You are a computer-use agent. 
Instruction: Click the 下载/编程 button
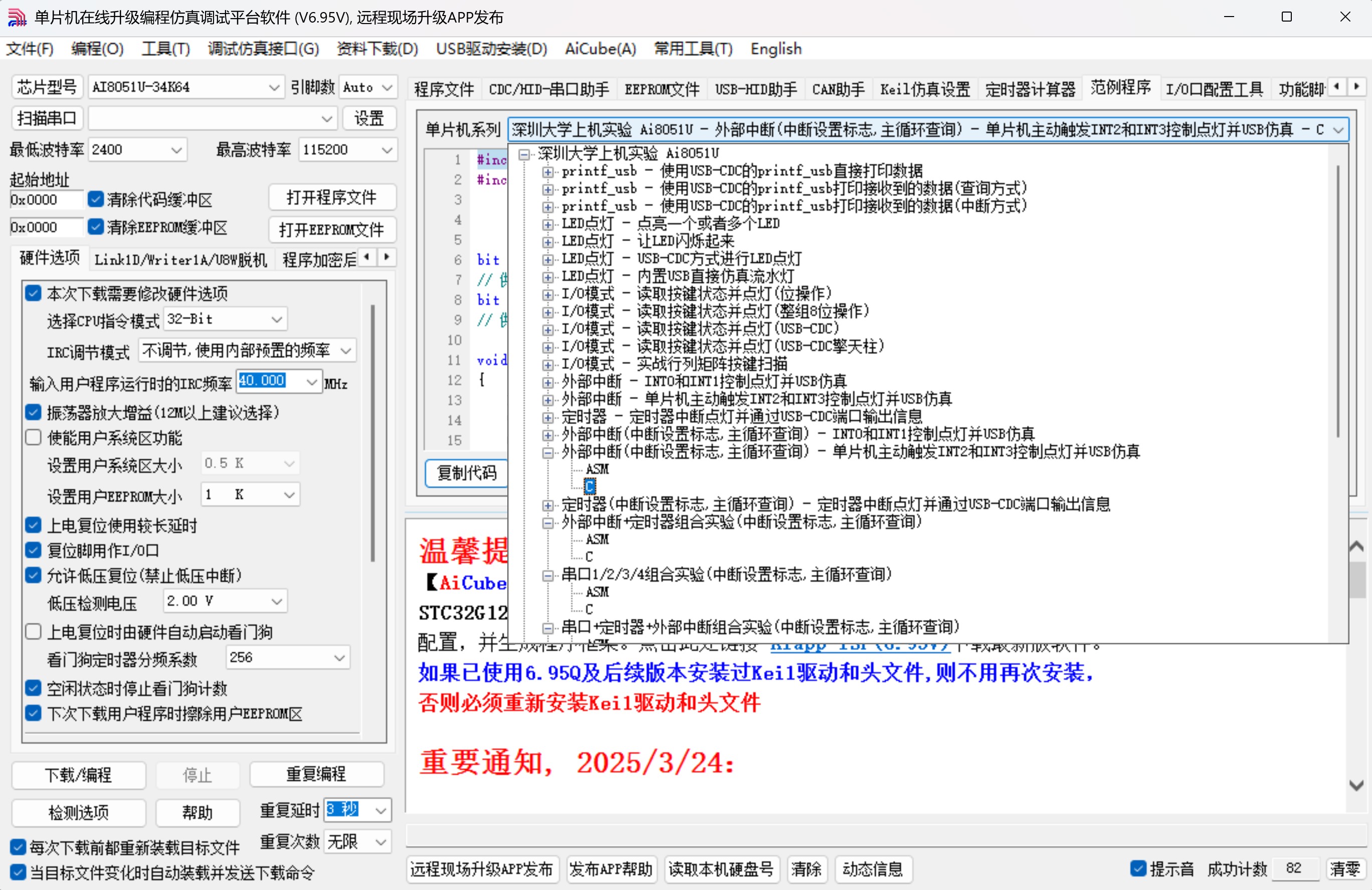[78, 775]
